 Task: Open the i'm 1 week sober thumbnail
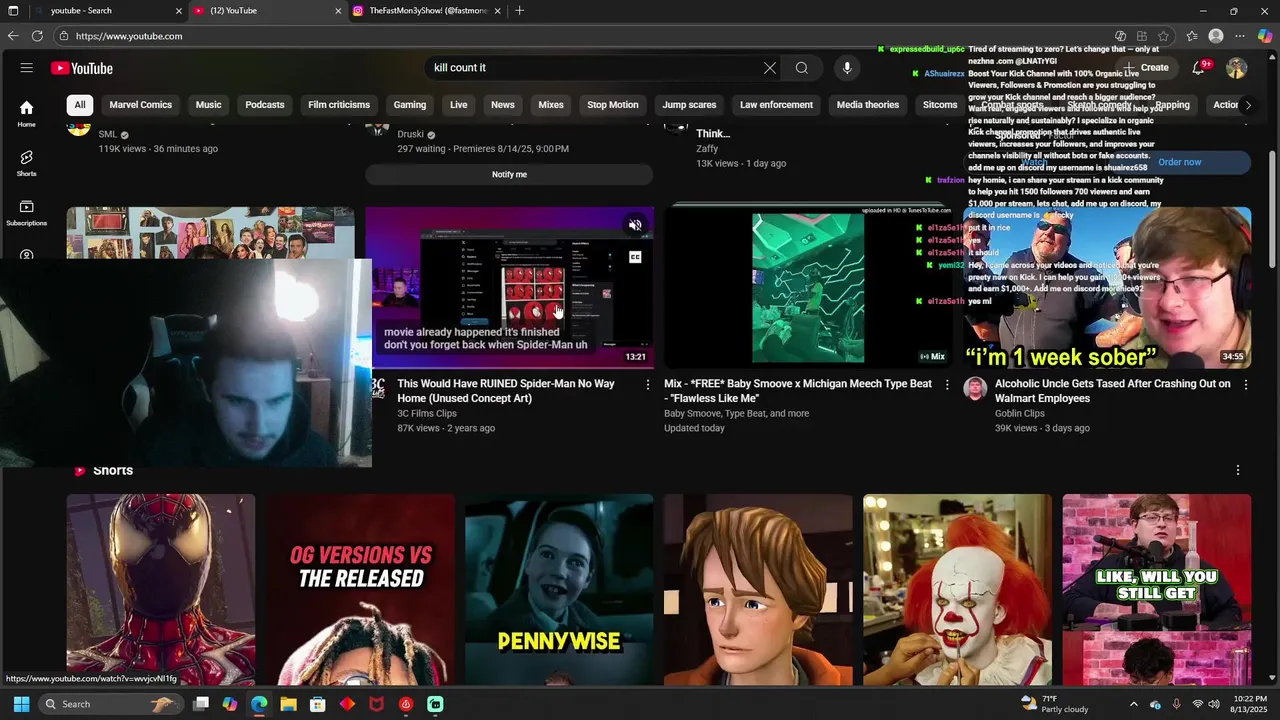pos(1107,288)
